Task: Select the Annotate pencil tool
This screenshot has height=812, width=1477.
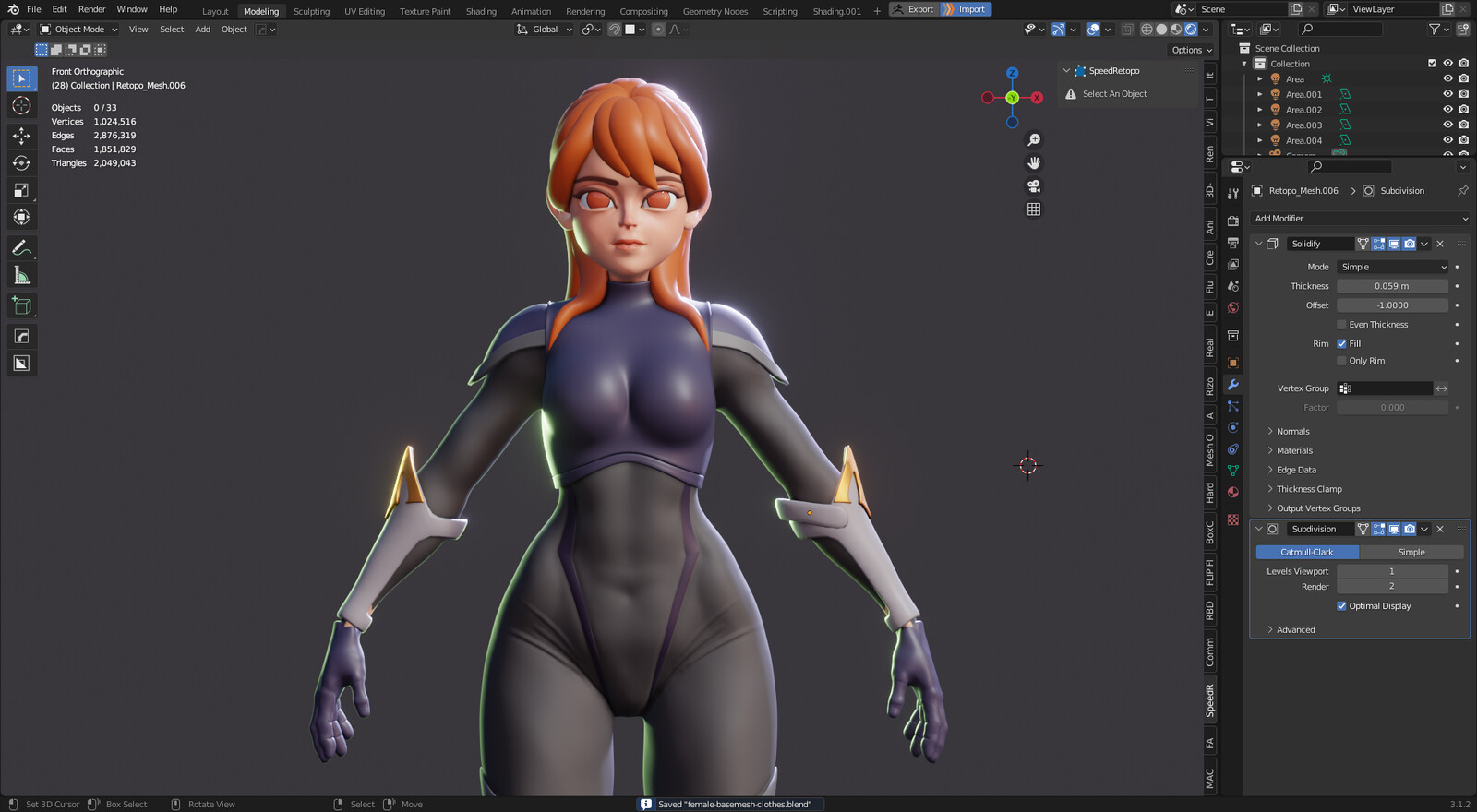Action: point(21,248)
